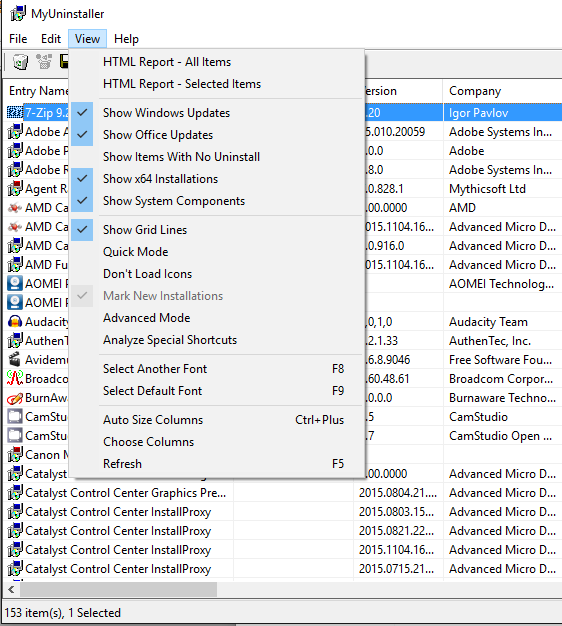Open the Edit menu

click(51, 39)
